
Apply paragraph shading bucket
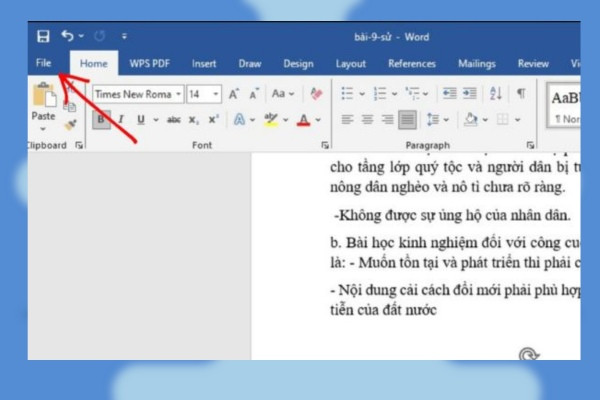tap(471, 120)
